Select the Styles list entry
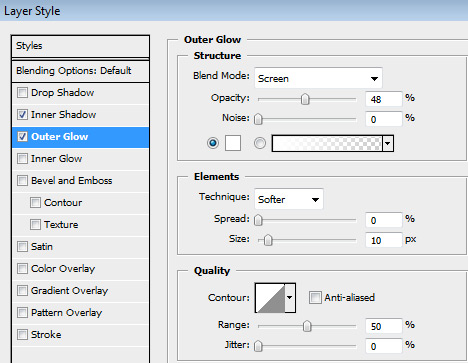 pyautogui.click(x=80, y=46)
